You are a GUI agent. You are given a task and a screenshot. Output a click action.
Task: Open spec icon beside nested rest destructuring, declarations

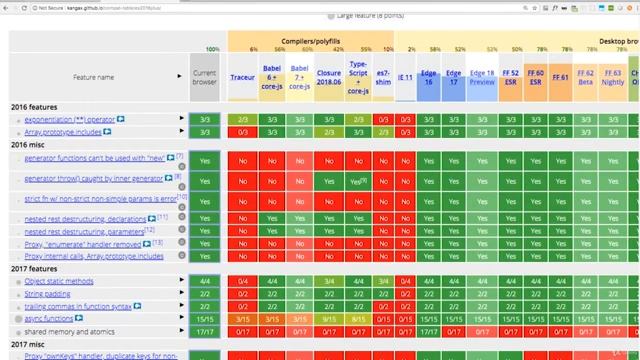pos(151,219)
